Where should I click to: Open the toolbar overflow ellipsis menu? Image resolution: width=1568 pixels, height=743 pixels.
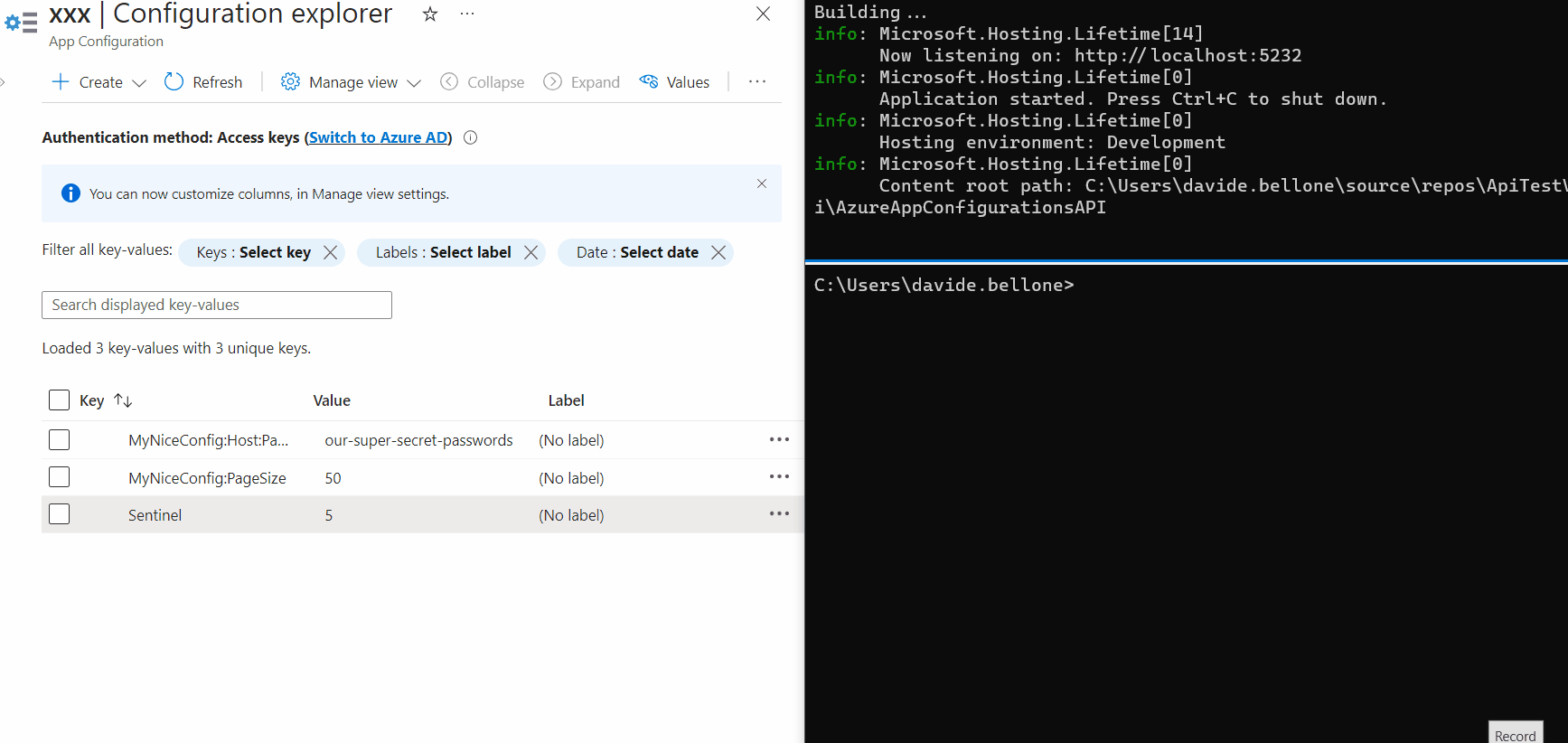click(757, 81)
